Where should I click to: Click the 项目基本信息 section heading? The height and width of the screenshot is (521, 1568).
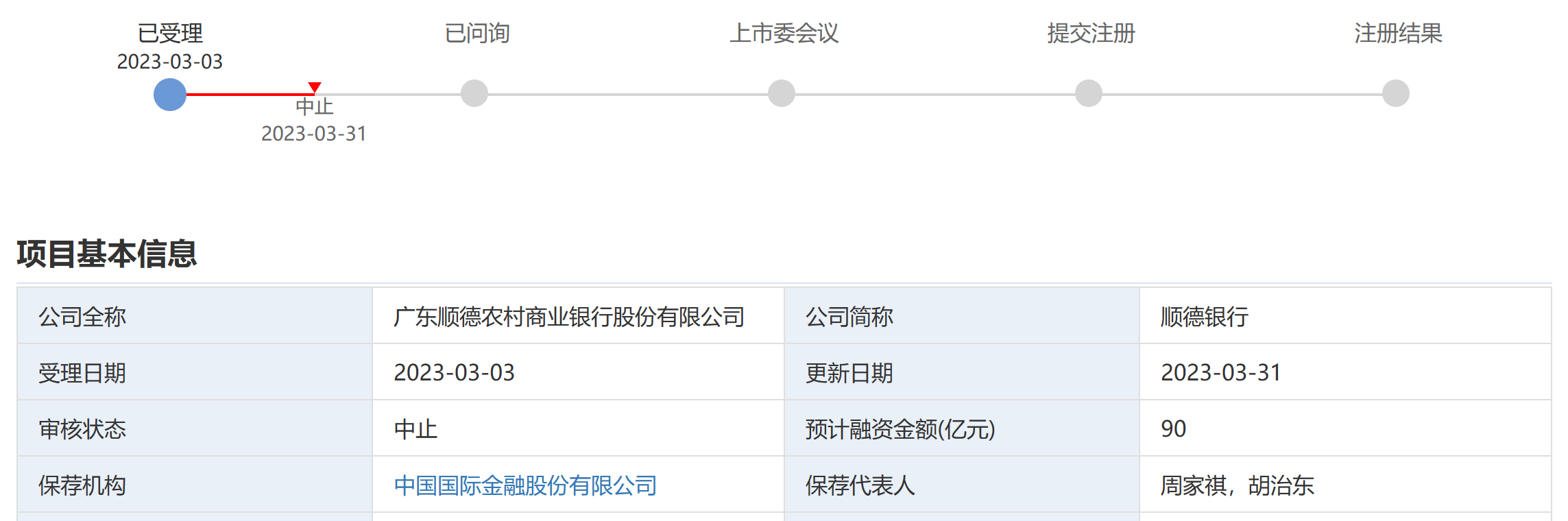(107, 254)
